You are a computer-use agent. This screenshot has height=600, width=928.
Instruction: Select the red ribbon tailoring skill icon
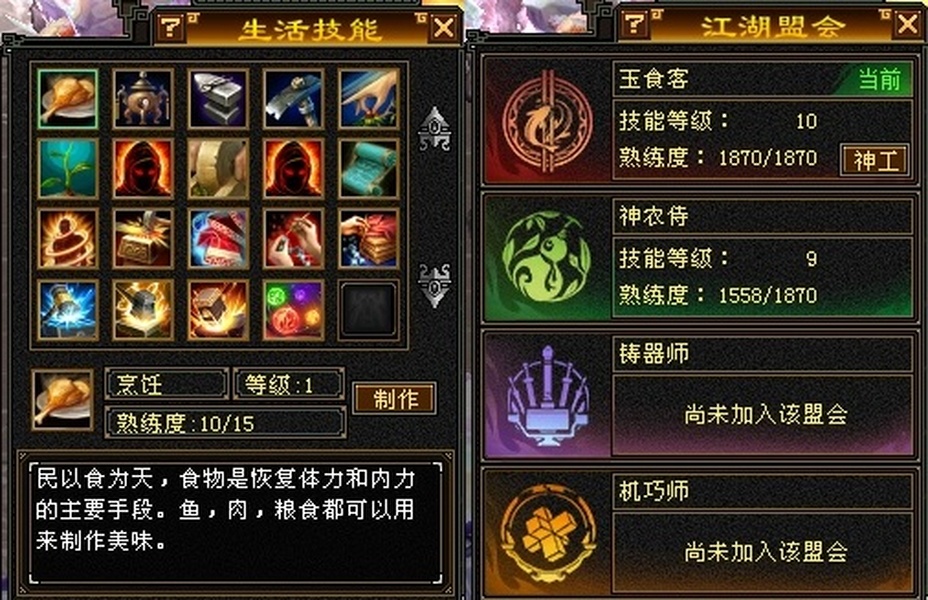(x=218, y=238)
